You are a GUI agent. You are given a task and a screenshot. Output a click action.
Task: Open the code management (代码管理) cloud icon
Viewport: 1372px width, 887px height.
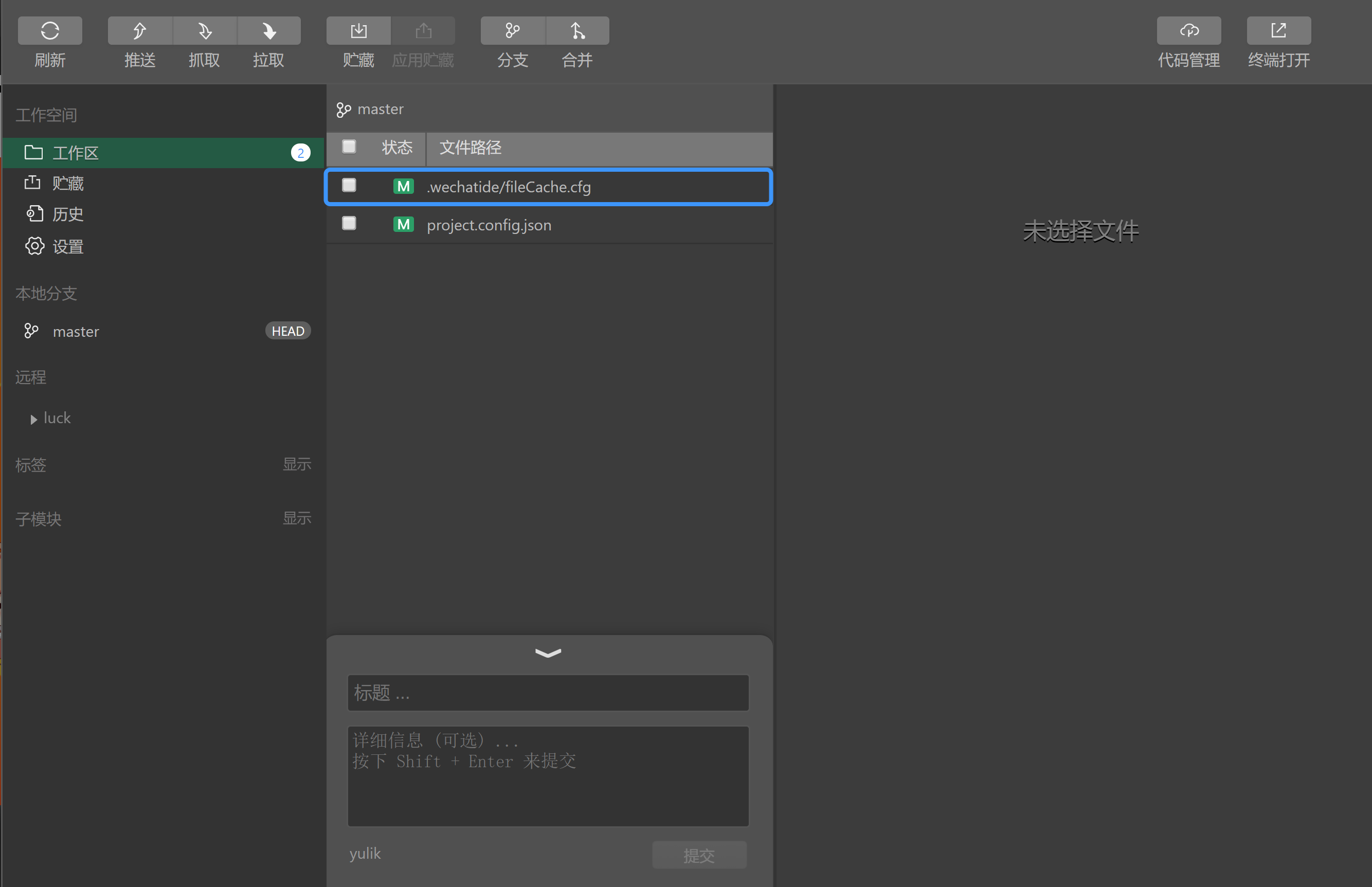coord(1189,30)
